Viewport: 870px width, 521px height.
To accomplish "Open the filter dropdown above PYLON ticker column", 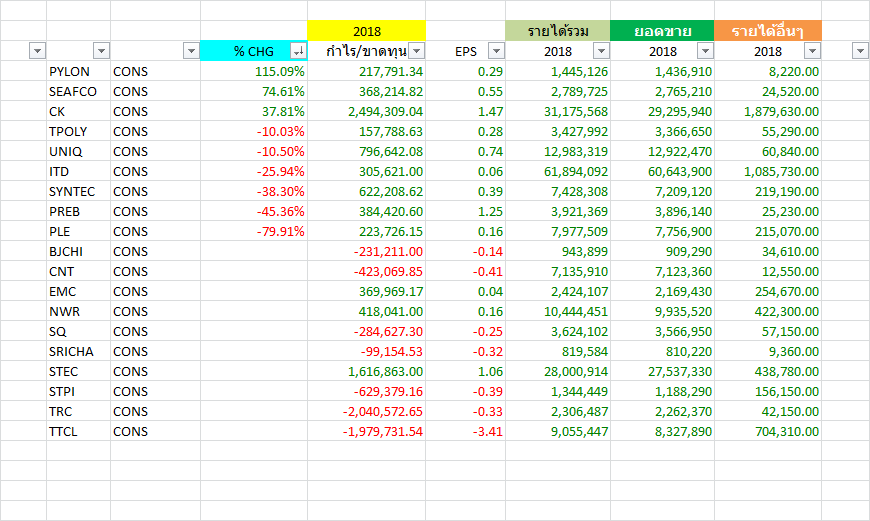I will 101,51.
